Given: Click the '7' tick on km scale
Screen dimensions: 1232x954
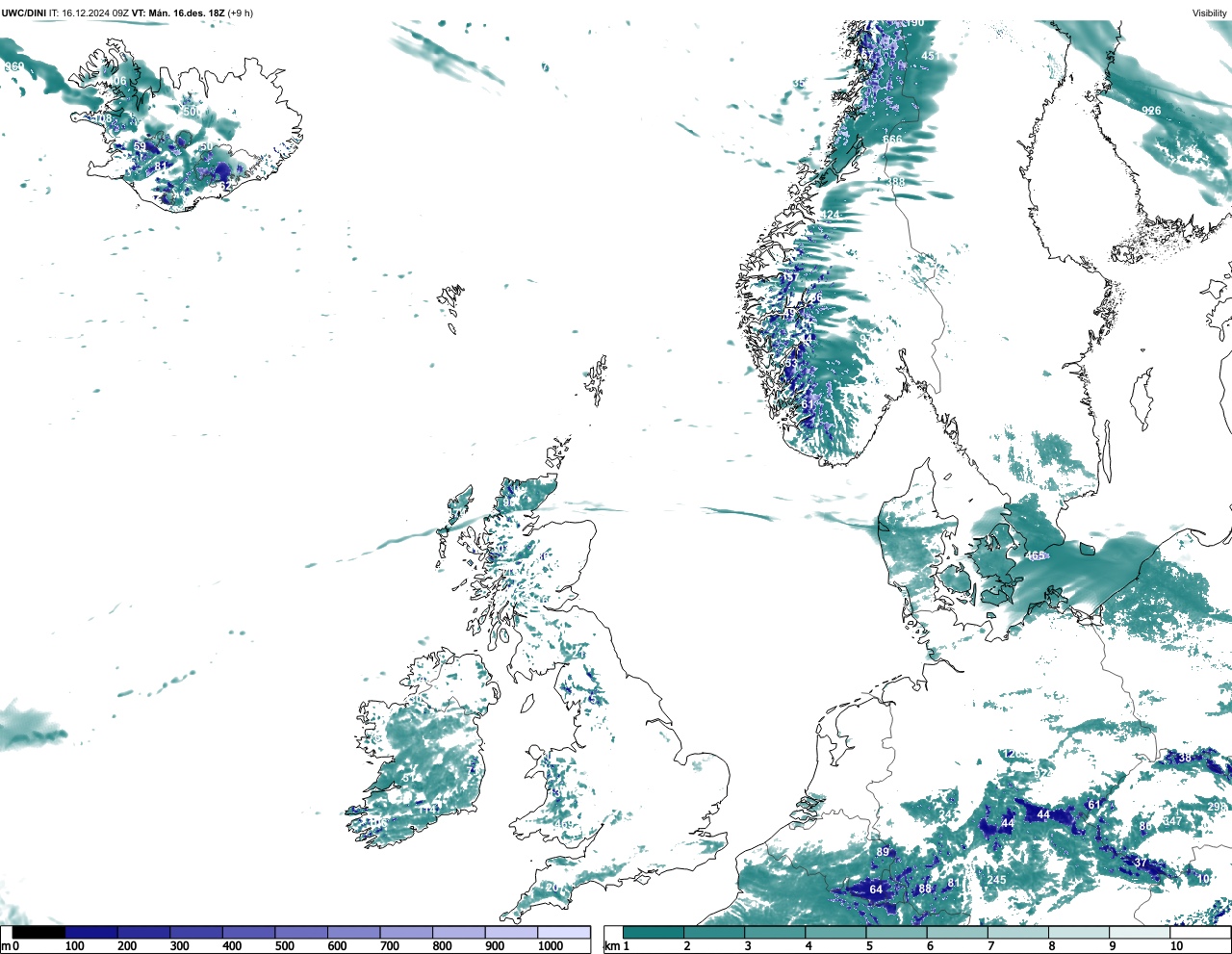Looking at the screenshot, I should [x=990, y=946].
